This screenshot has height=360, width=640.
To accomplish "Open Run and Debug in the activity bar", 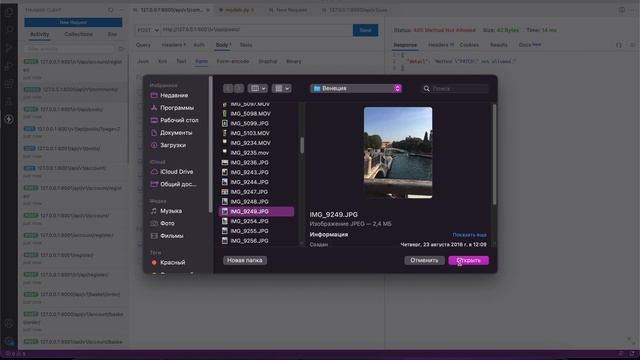I will [9, 66].
